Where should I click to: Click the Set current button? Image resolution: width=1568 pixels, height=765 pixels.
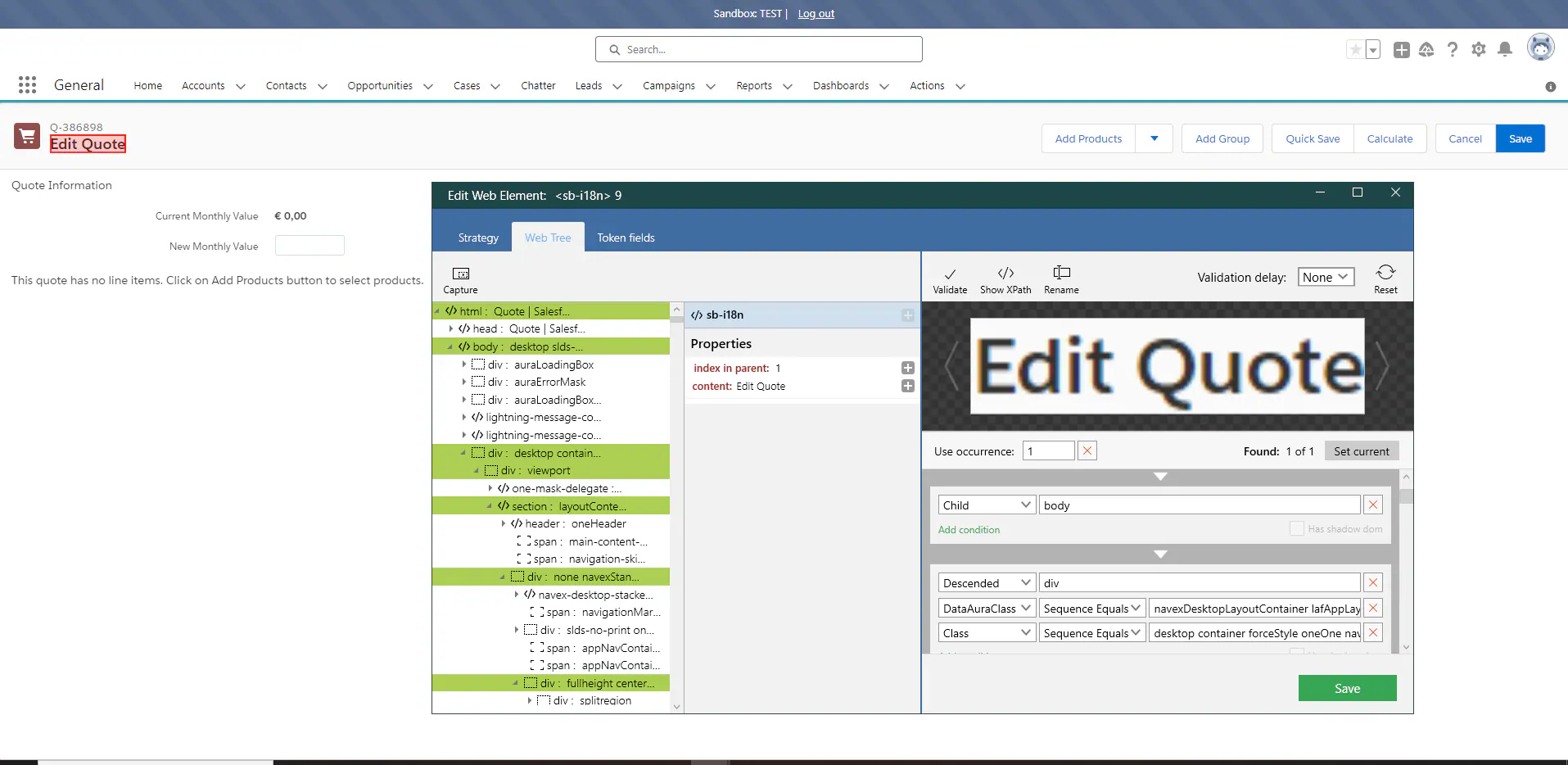point(1361,451)
